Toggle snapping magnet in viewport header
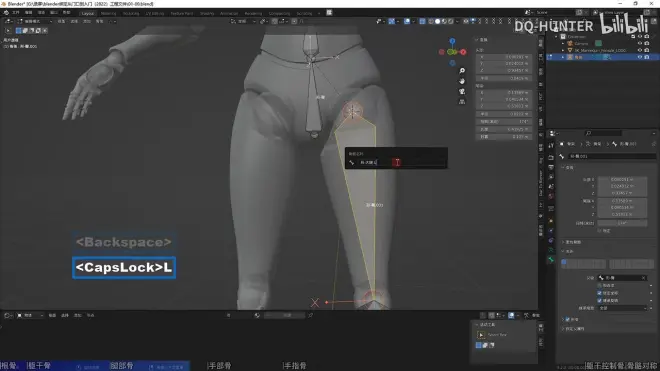 tap(274, 21)
